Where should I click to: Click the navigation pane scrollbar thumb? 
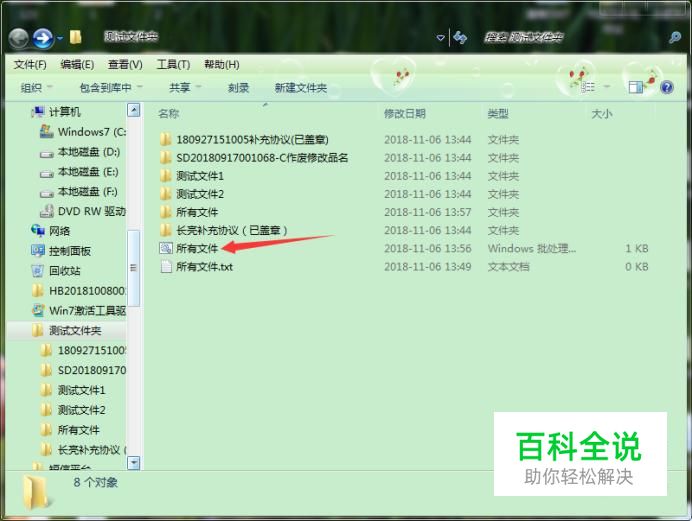(x=134, y=268)
